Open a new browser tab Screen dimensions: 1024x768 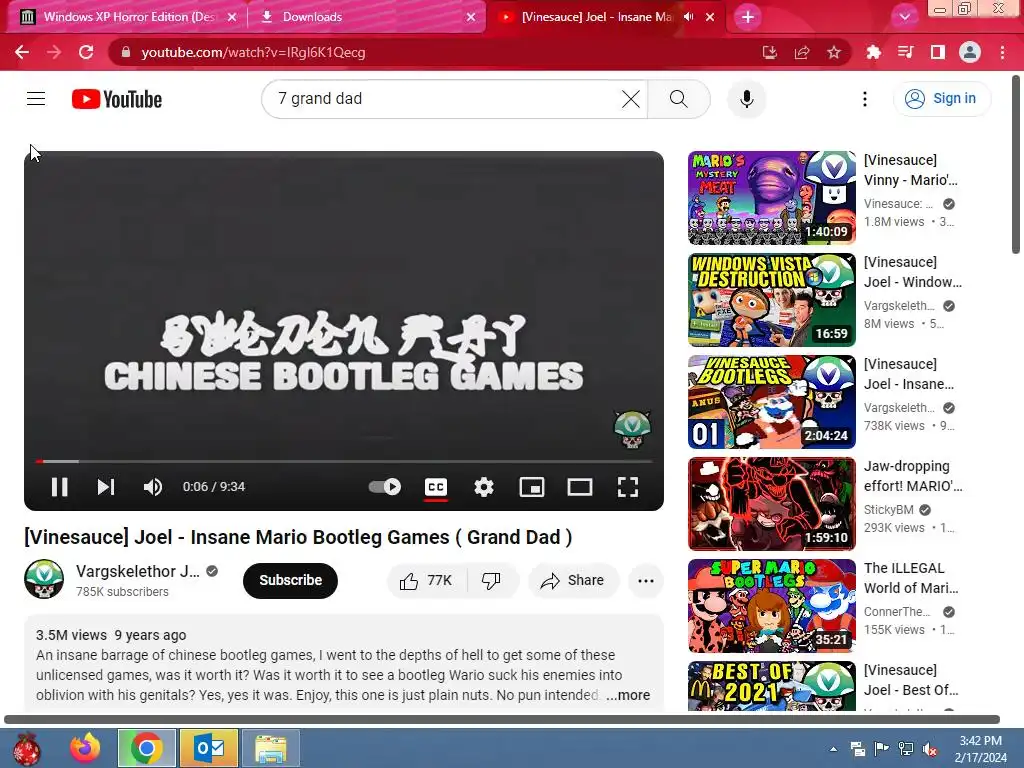tap(748, 17)
